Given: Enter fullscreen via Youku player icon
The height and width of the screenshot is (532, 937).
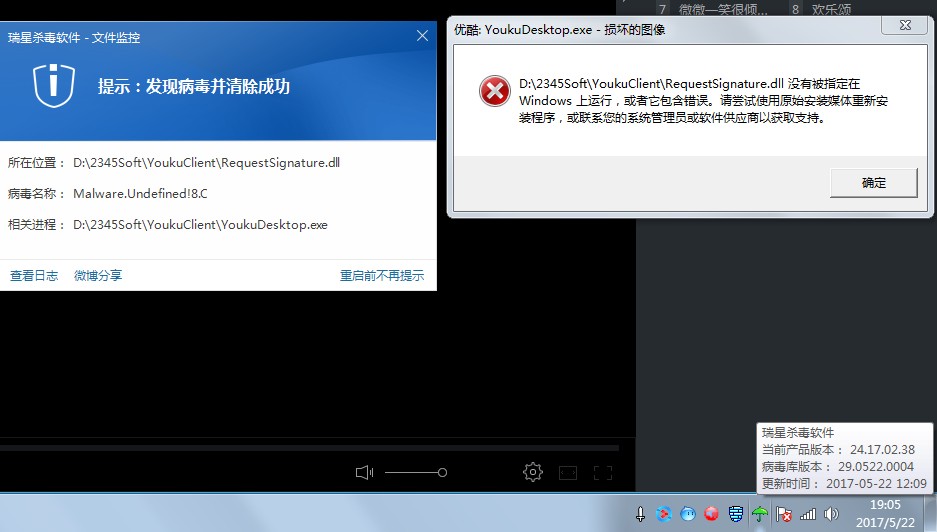Looking at the screenshot, I should click(603, 473).
